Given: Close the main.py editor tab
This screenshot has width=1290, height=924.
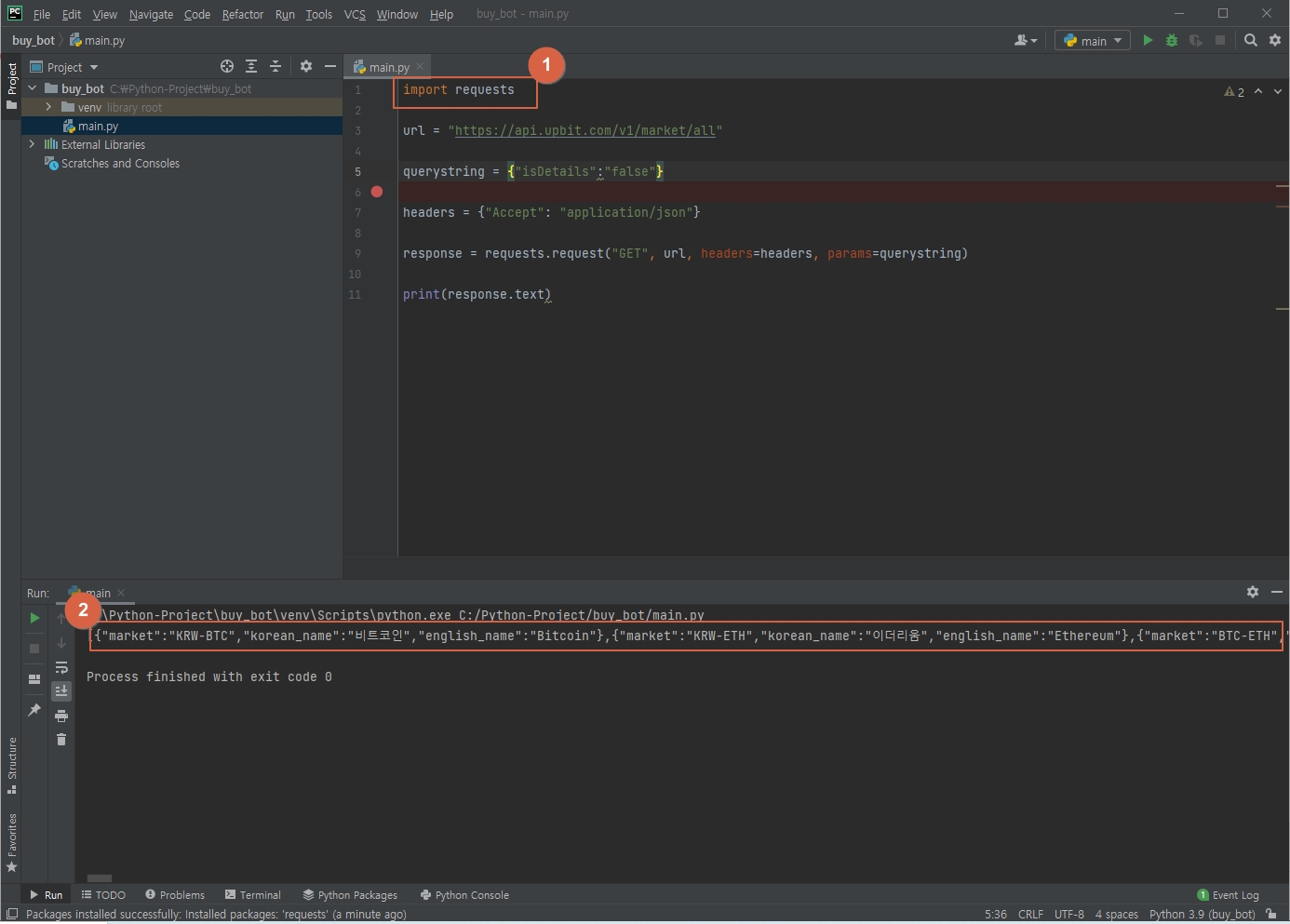Looking at the screenshot, I should click(x=420, y=66).
